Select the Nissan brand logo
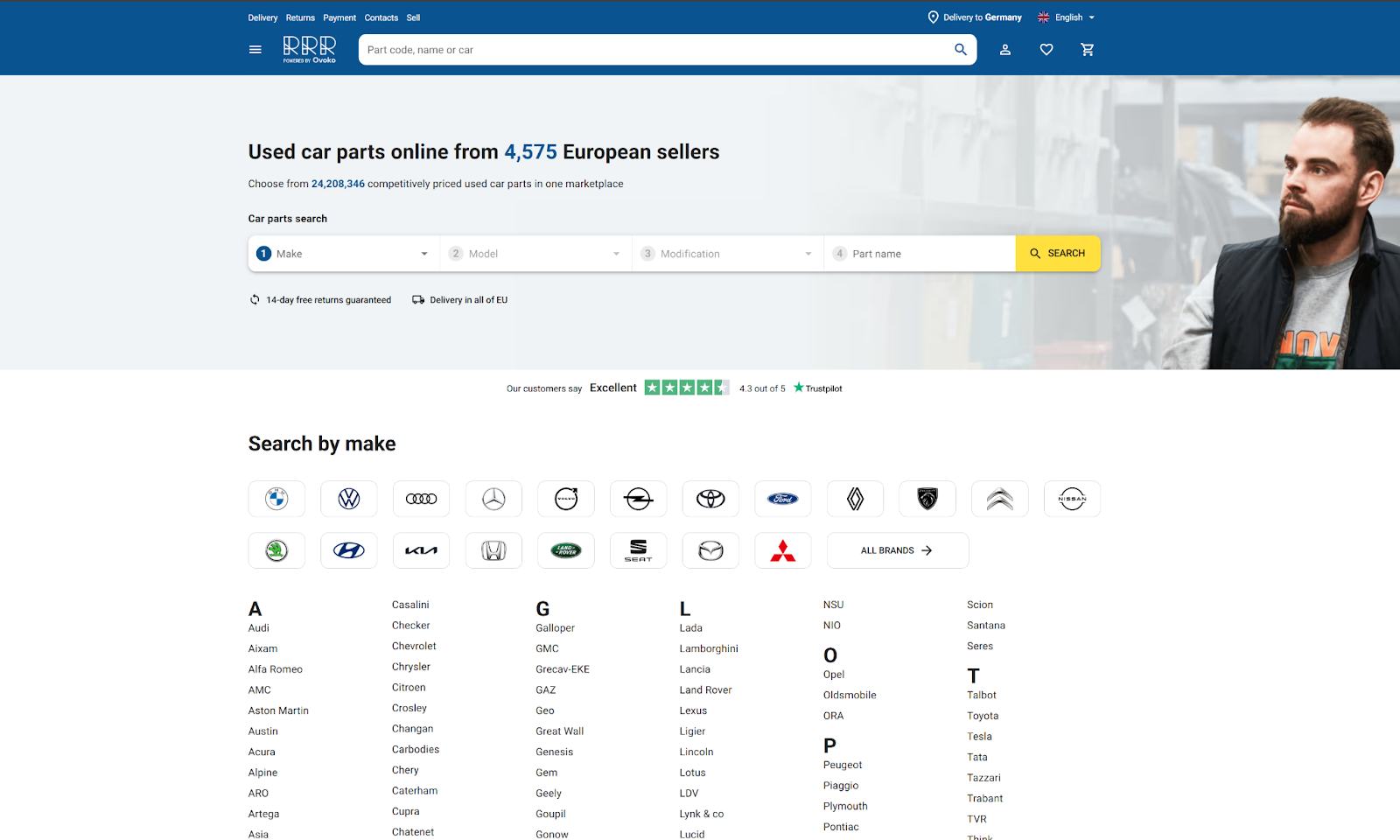 point(1073,499)
